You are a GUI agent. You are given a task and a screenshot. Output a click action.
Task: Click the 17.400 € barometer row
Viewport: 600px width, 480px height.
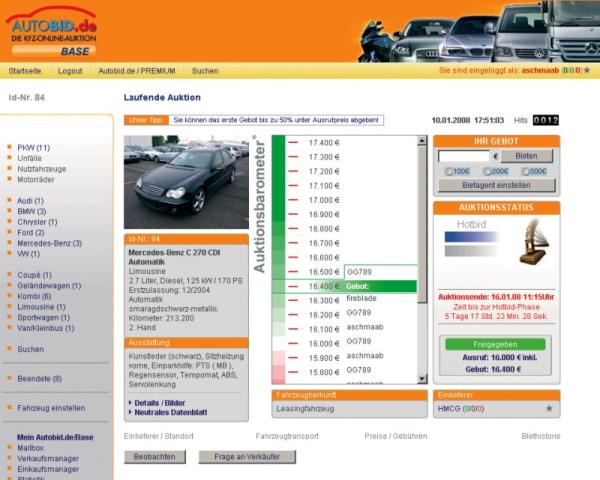pos(344,143)
